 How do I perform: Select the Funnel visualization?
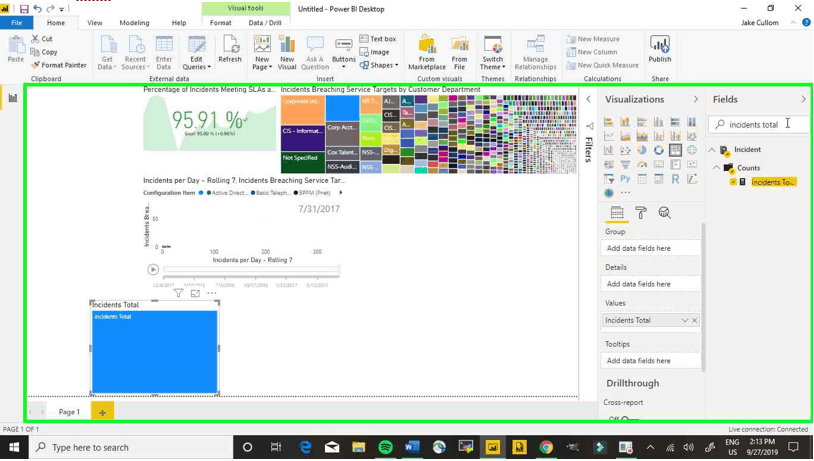[x=625, y=165]
